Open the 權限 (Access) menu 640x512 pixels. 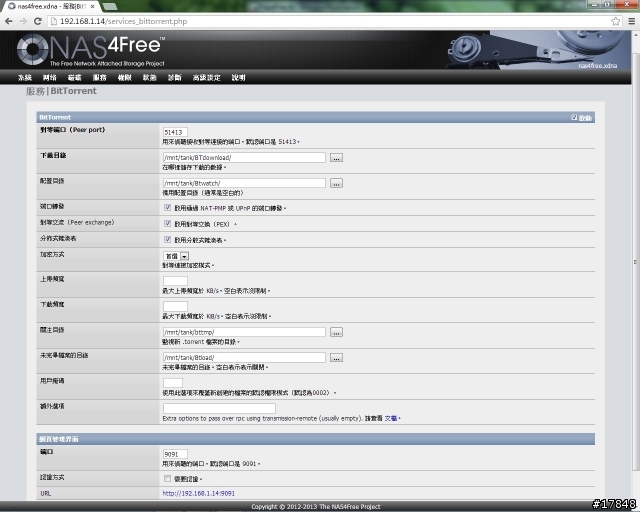(124, 78)
